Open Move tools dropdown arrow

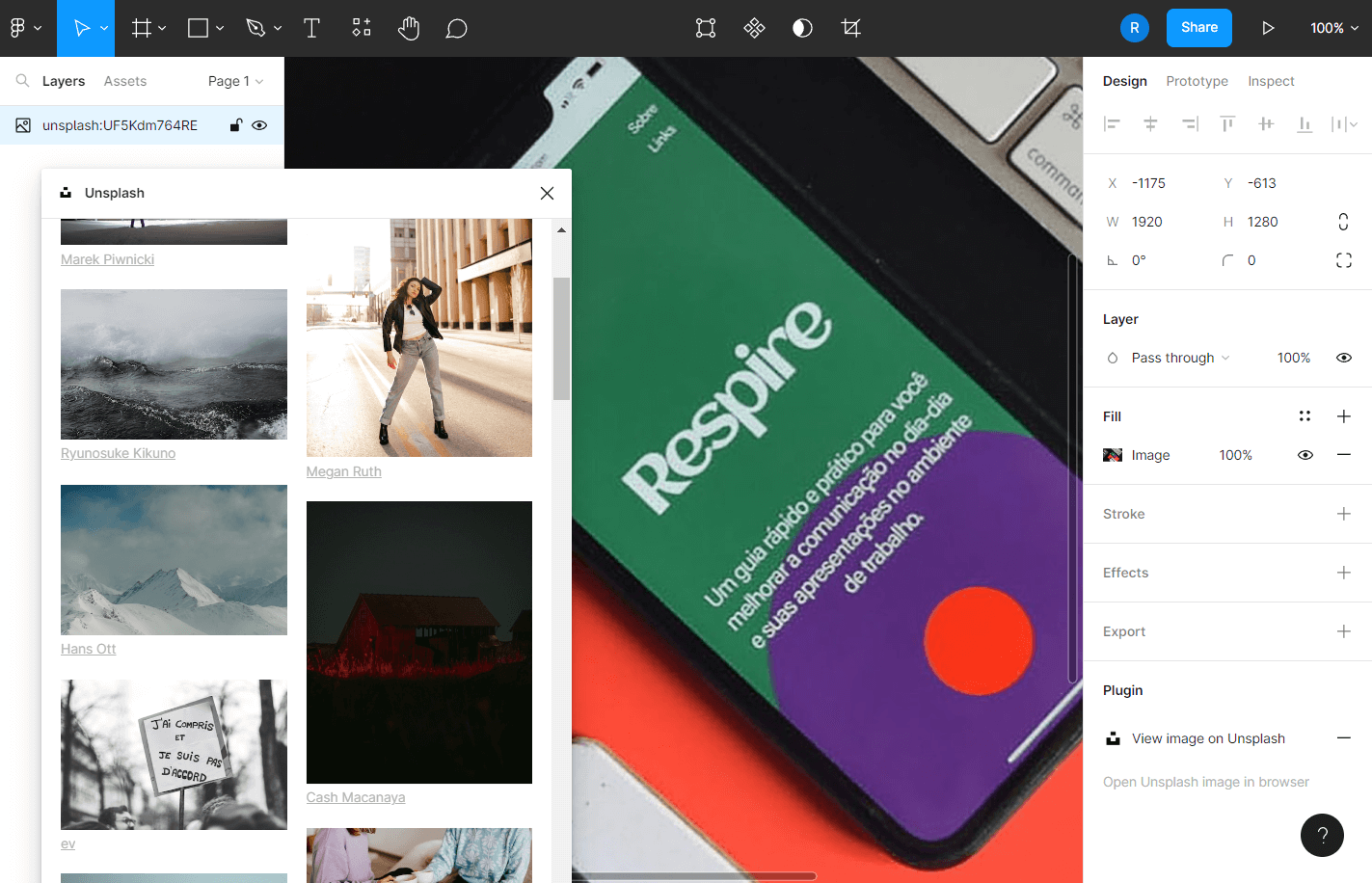[104, 28]
